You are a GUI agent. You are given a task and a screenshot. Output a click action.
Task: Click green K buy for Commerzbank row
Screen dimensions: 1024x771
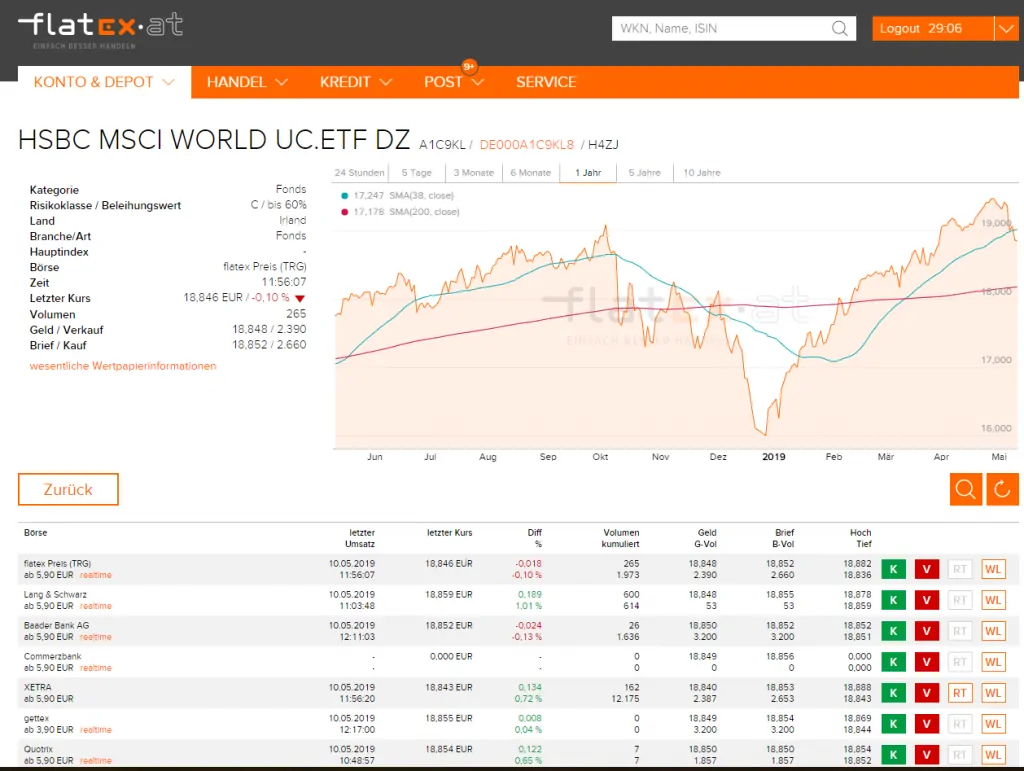pyautogui.click(x=893, y=662)
